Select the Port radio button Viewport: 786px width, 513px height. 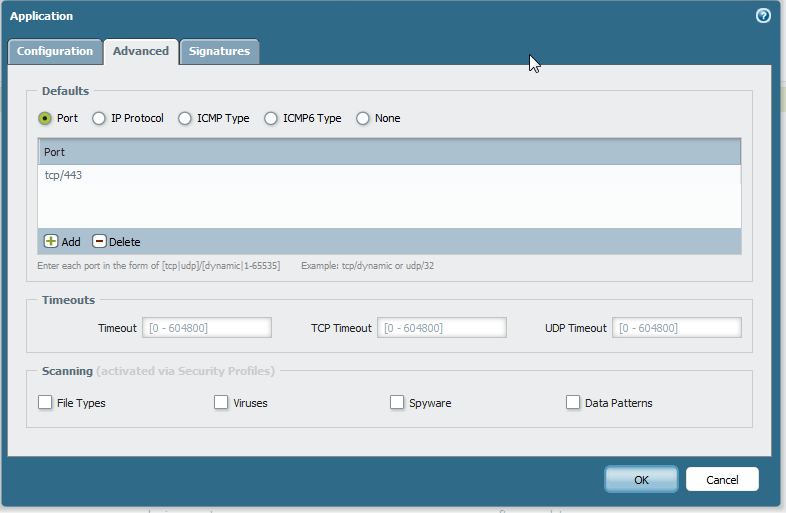(45, 118)
